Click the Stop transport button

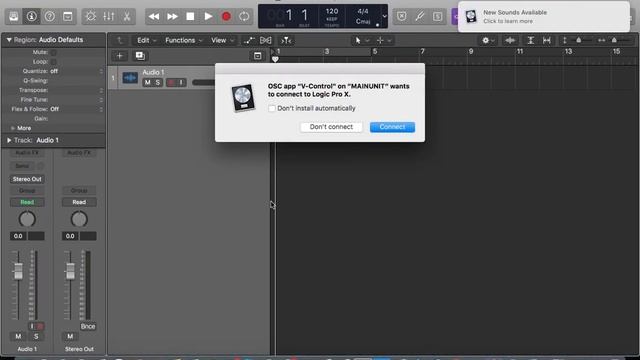(190, 16)
